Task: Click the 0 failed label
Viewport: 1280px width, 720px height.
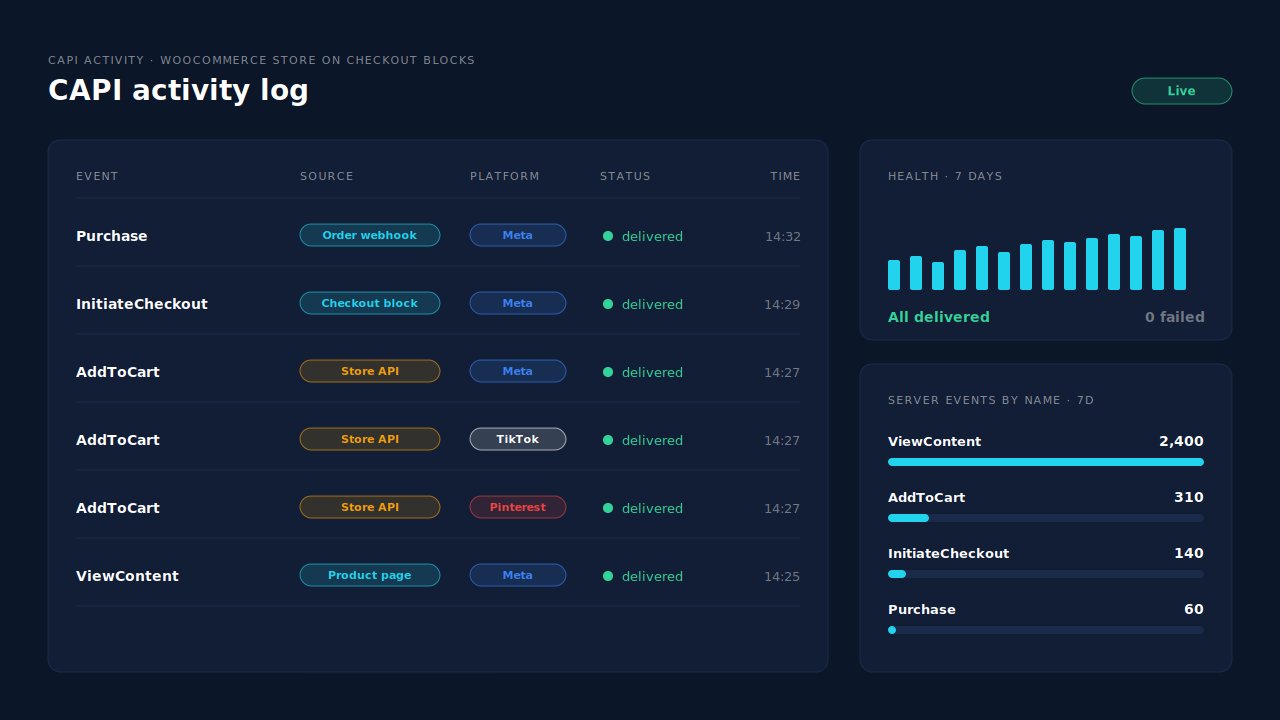Action: [x=1175, y=317]
